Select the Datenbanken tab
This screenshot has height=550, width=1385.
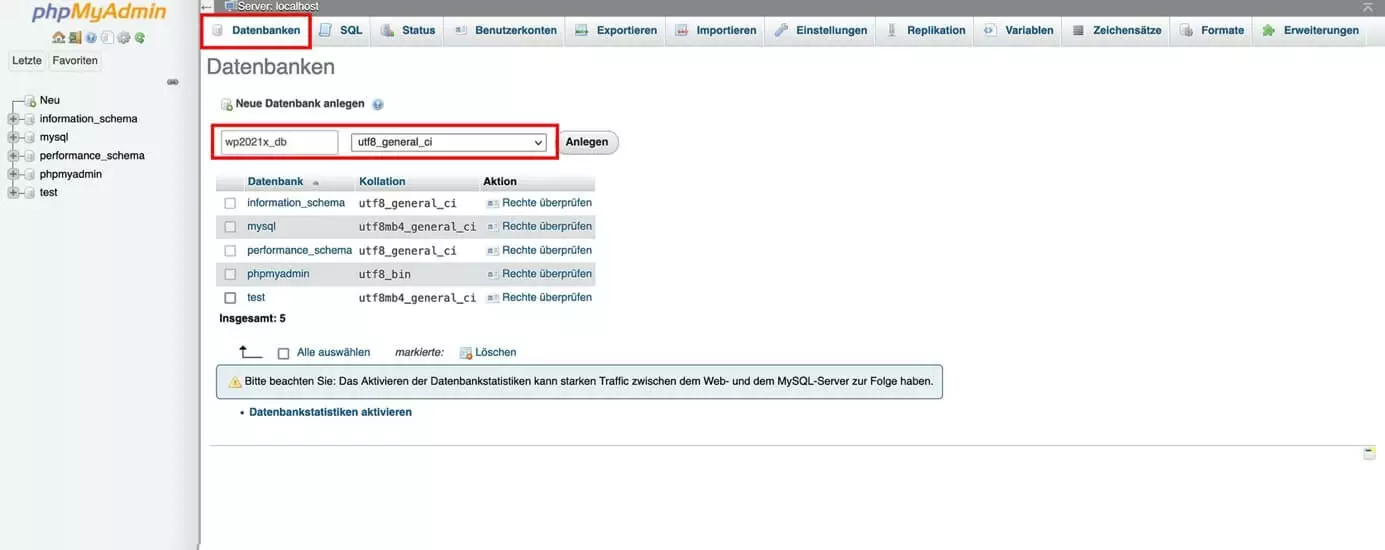[x=256, y=30]
